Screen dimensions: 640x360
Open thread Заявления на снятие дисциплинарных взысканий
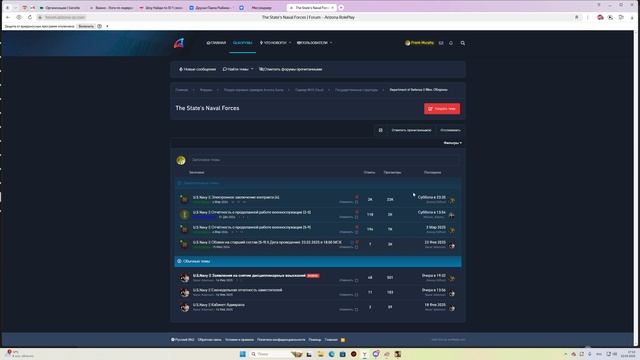point(249,276)
